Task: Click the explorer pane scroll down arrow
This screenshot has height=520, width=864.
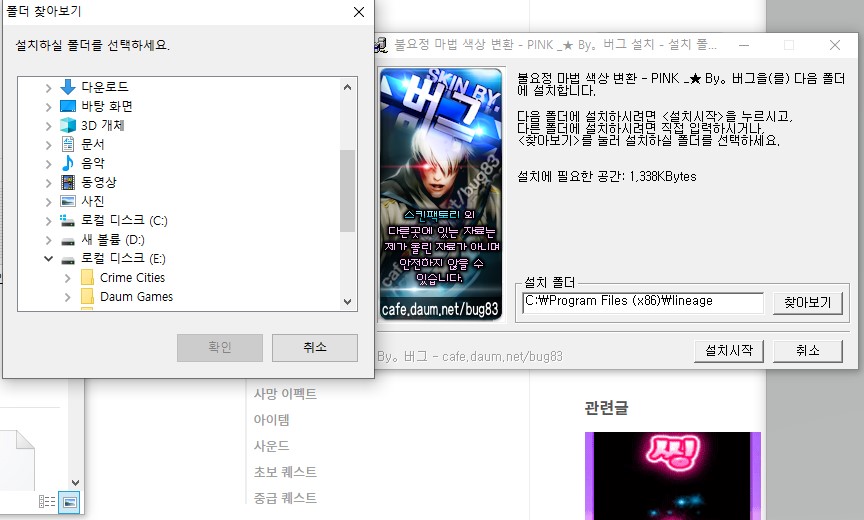Action: click(x=75, y=483)
